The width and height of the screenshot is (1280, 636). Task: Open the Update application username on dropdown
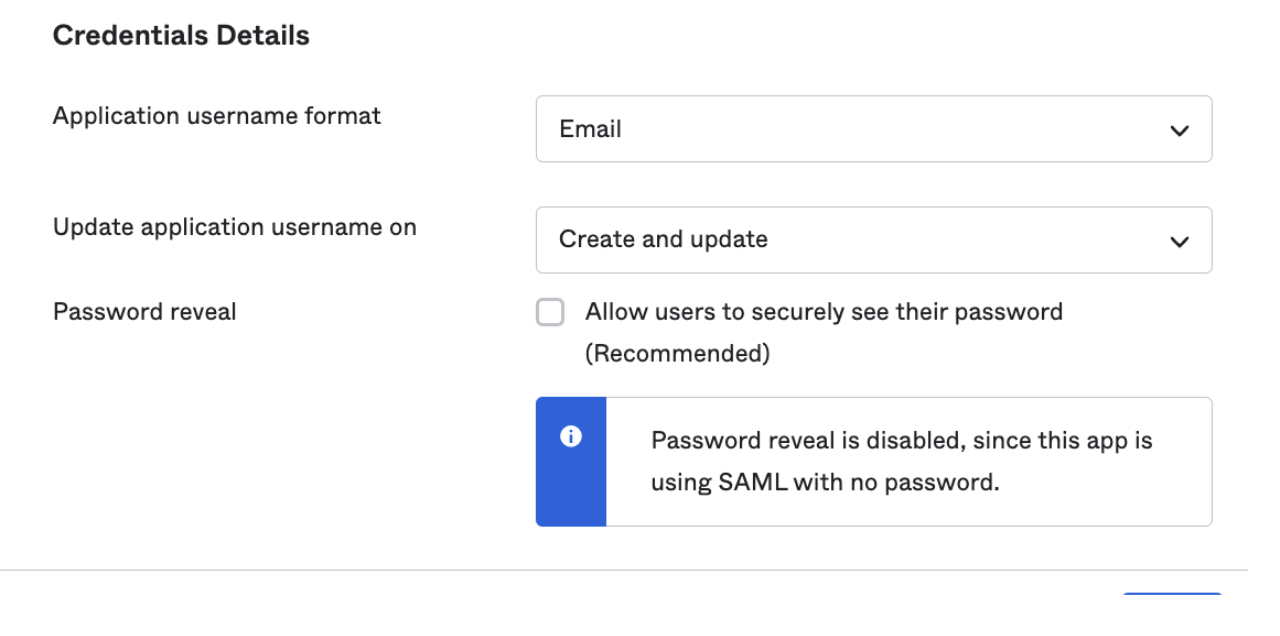pyautogui.click(x=873, y=240)
